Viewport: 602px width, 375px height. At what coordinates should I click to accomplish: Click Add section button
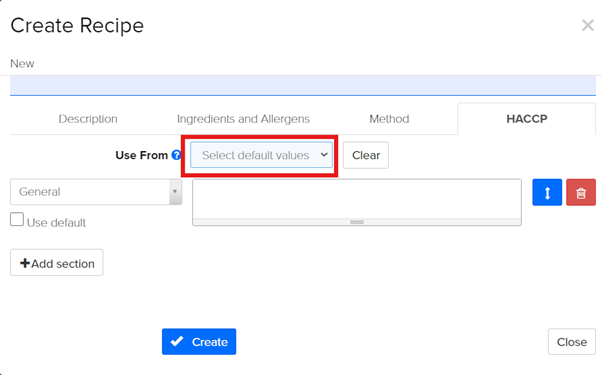(x=57, y=263)
